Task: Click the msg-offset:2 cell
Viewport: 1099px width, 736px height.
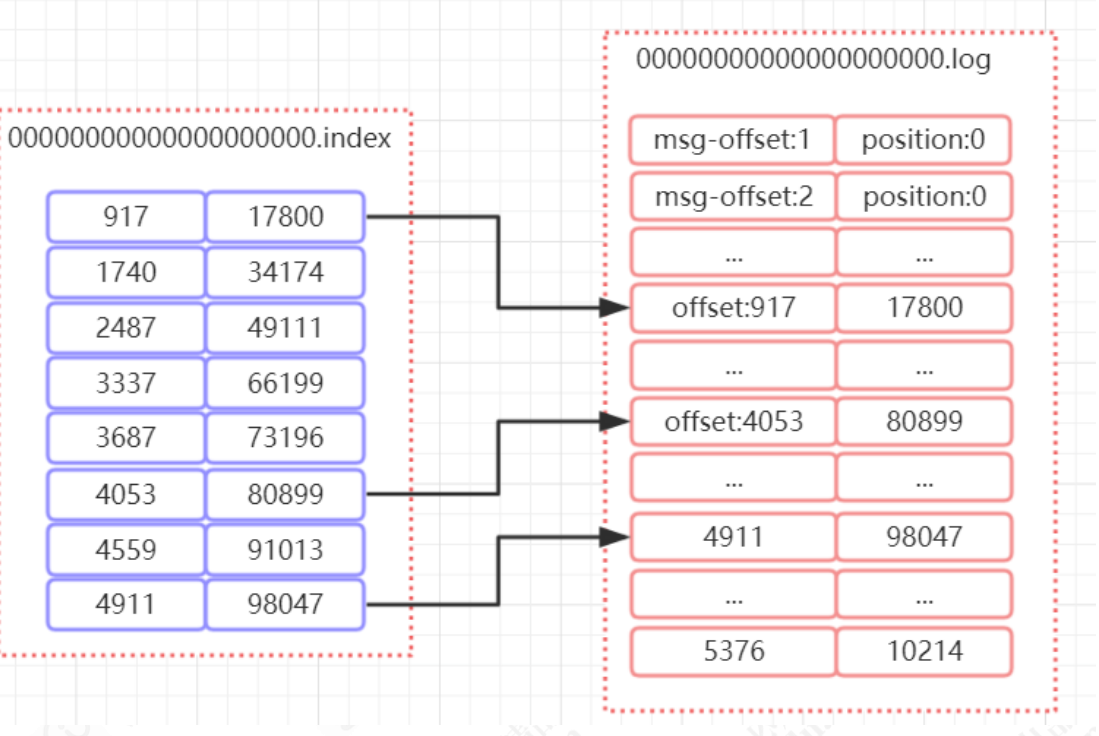Action: point(732,196)
